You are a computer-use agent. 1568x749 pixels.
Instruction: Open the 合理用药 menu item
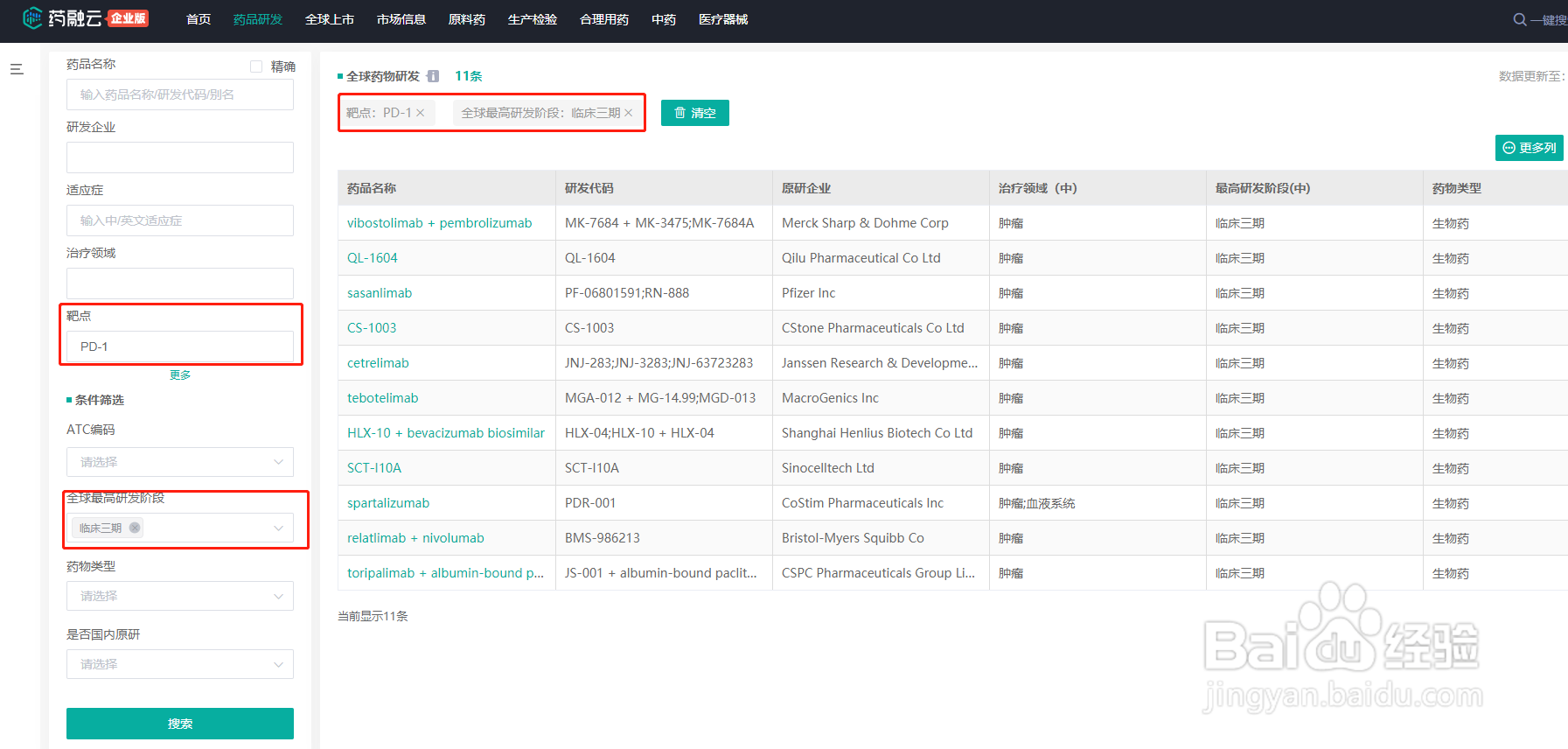(x=604, y=19)
